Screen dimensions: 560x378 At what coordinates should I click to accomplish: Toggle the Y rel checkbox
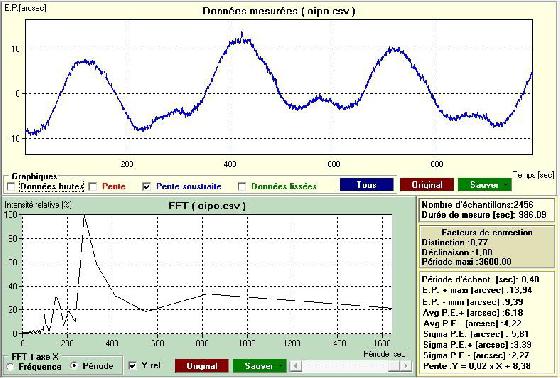[132, 365]
